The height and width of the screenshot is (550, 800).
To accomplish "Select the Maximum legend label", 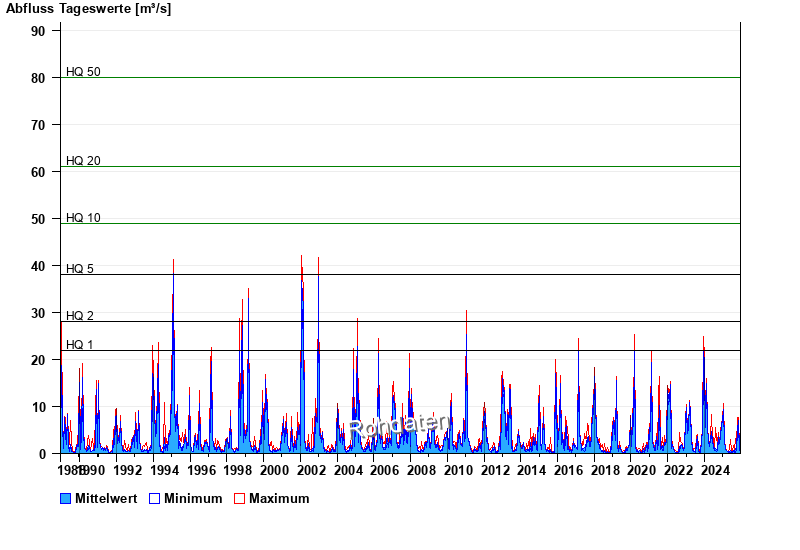I will click(279, 498).
